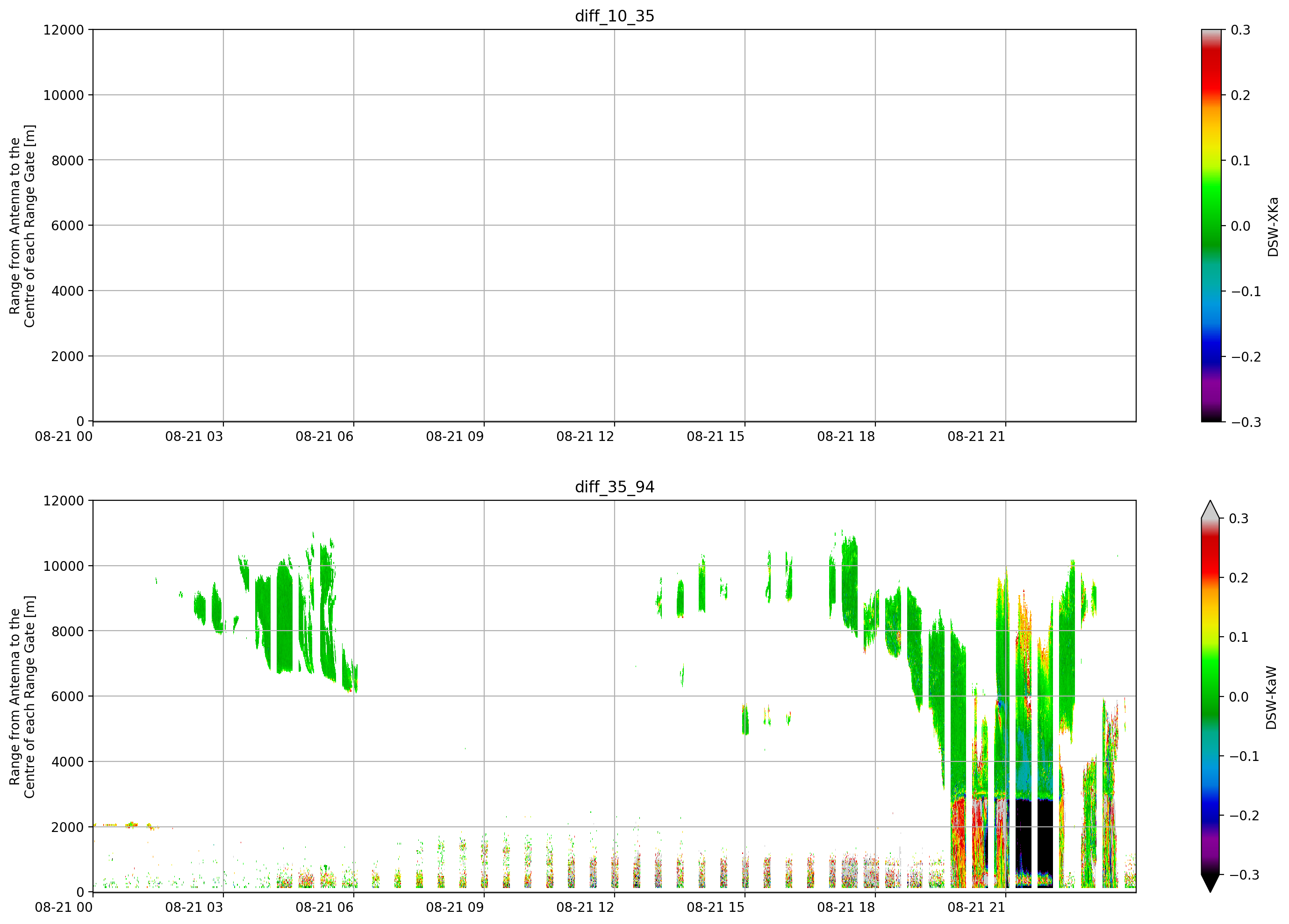The image size is (1289, 924).
Task: Click the "−0.2" tick on the DSW-KaW colorbar
Action: click(1244, 816)
